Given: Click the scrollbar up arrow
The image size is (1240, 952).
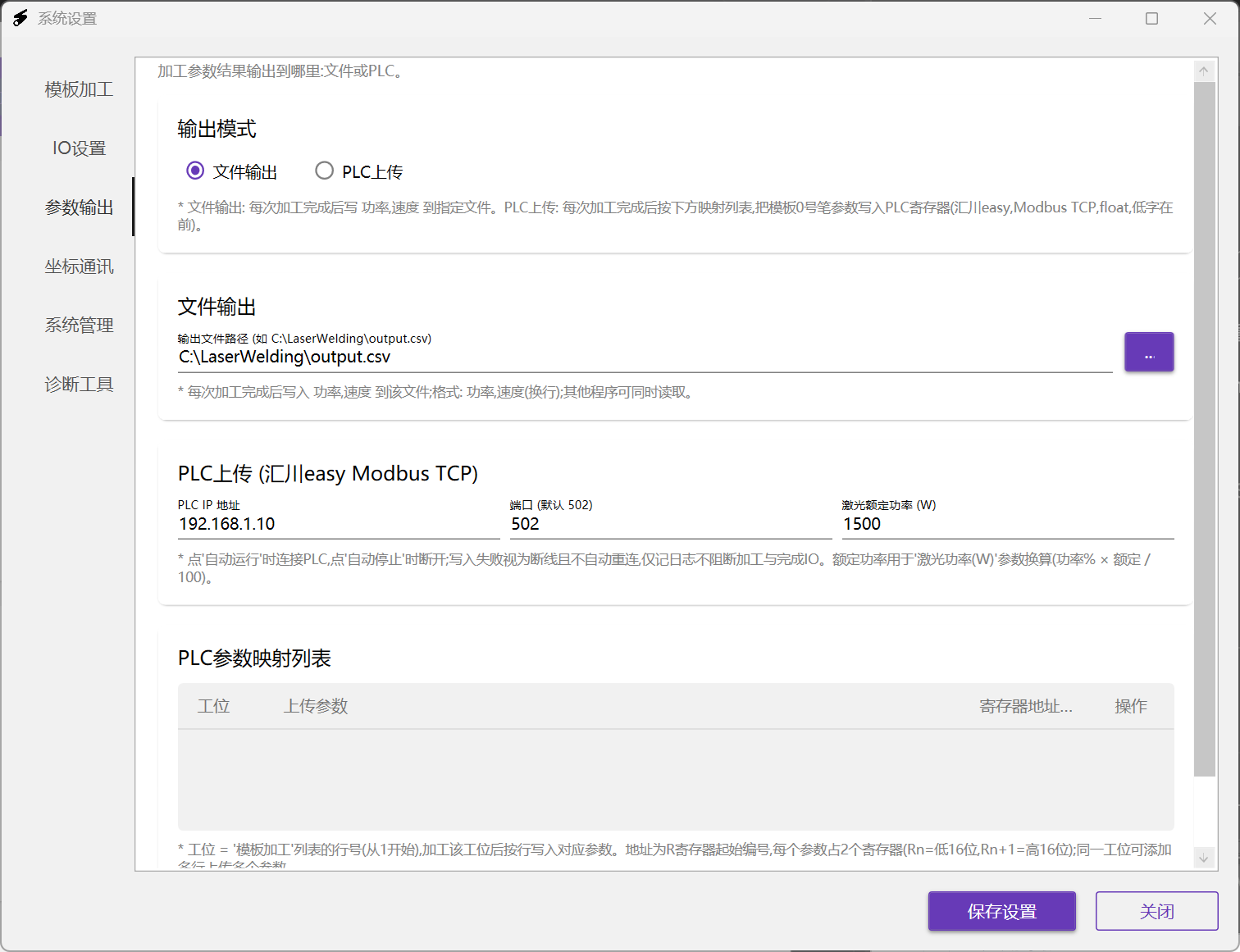Looking at the screenshot, I should tap(1204, 71).
